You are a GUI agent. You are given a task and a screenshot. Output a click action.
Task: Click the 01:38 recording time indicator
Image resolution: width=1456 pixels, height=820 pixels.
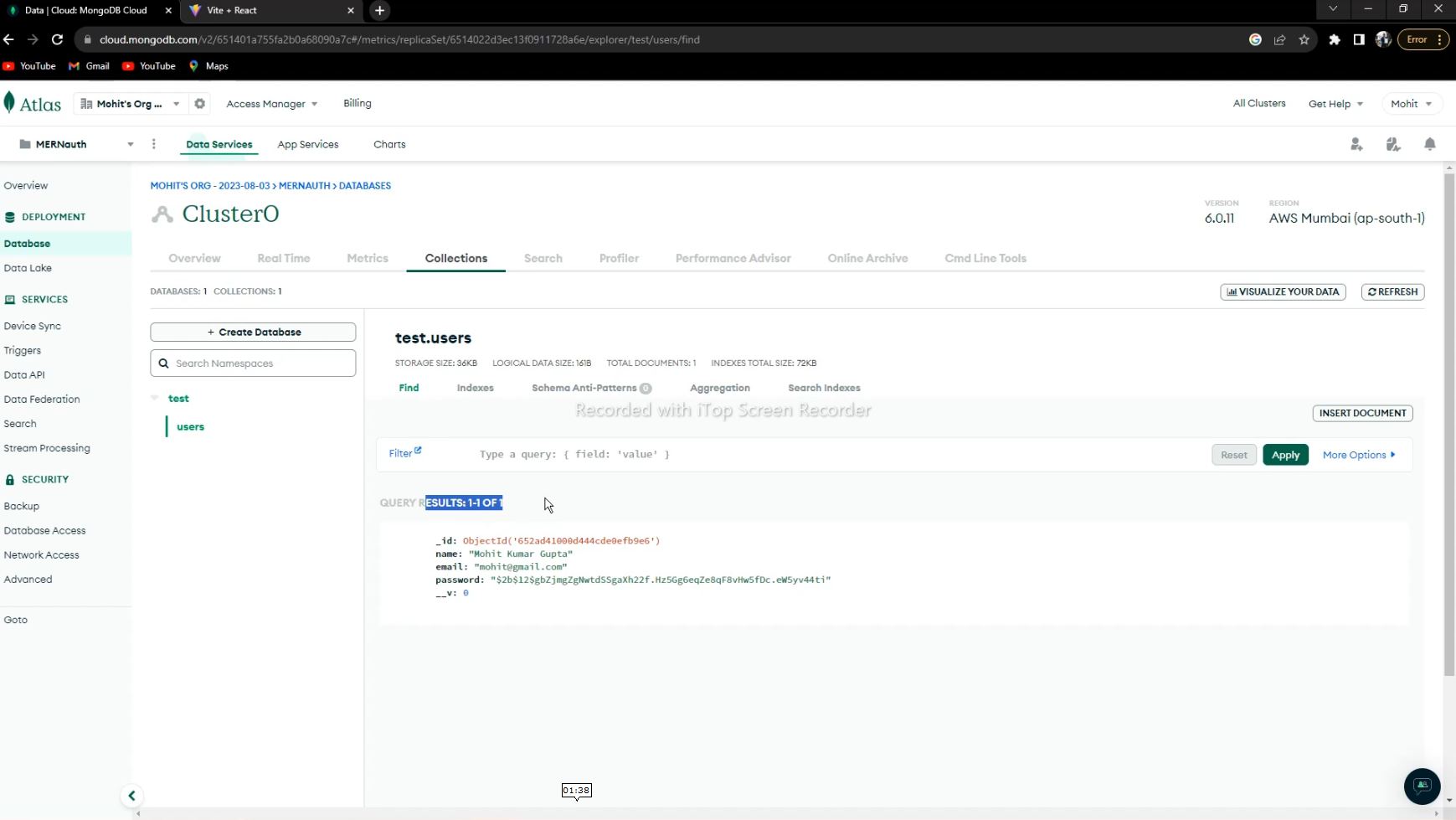pos(575,790)
